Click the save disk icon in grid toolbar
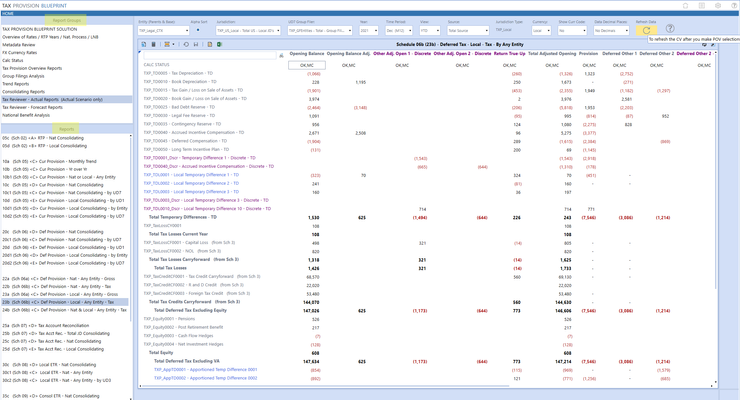Viewport: 740px width, 400px height. [195, 44]
